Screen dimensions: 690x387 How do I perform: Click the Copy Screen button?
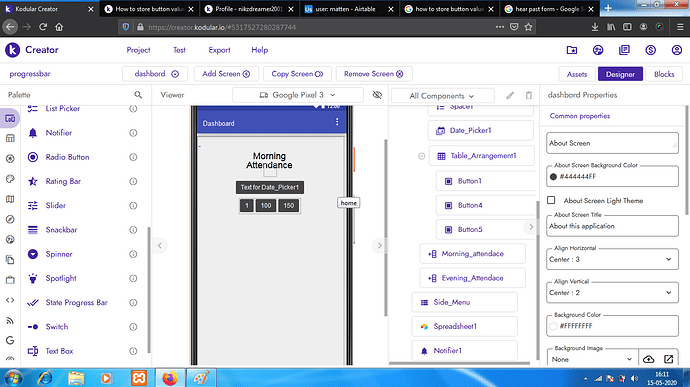(297, 74)
